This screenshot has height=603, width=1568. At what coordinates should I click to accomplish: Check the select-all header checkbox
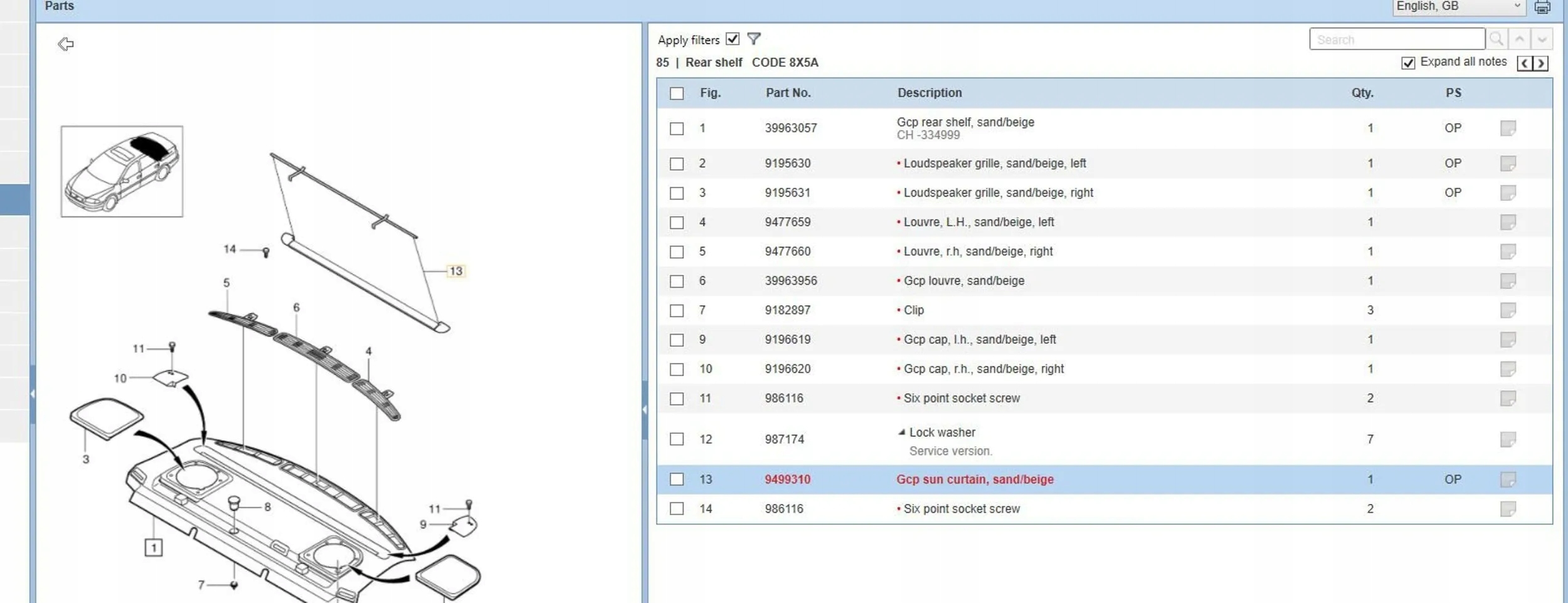pyautogui.click(x=676, y=93)
